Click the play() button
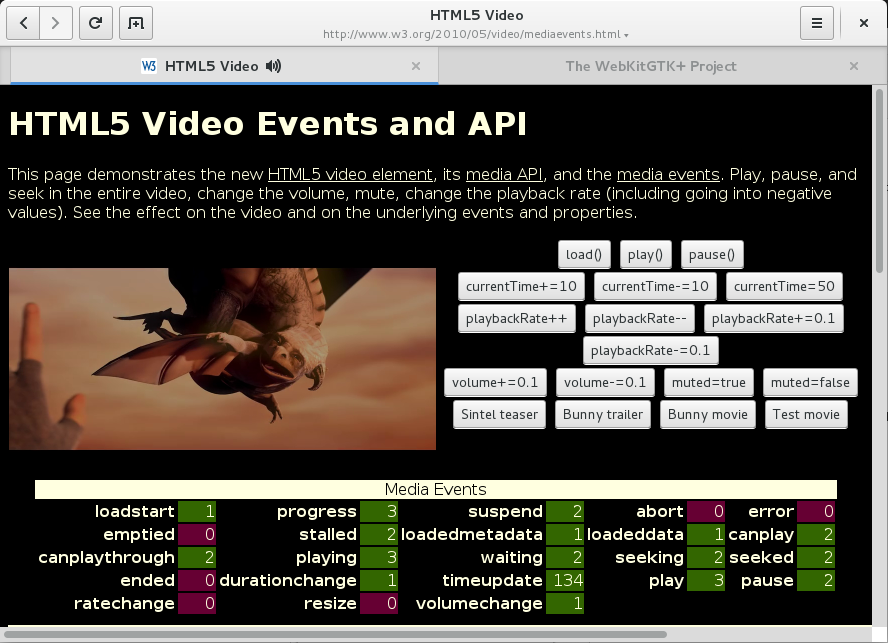 (x=646, y=254)
